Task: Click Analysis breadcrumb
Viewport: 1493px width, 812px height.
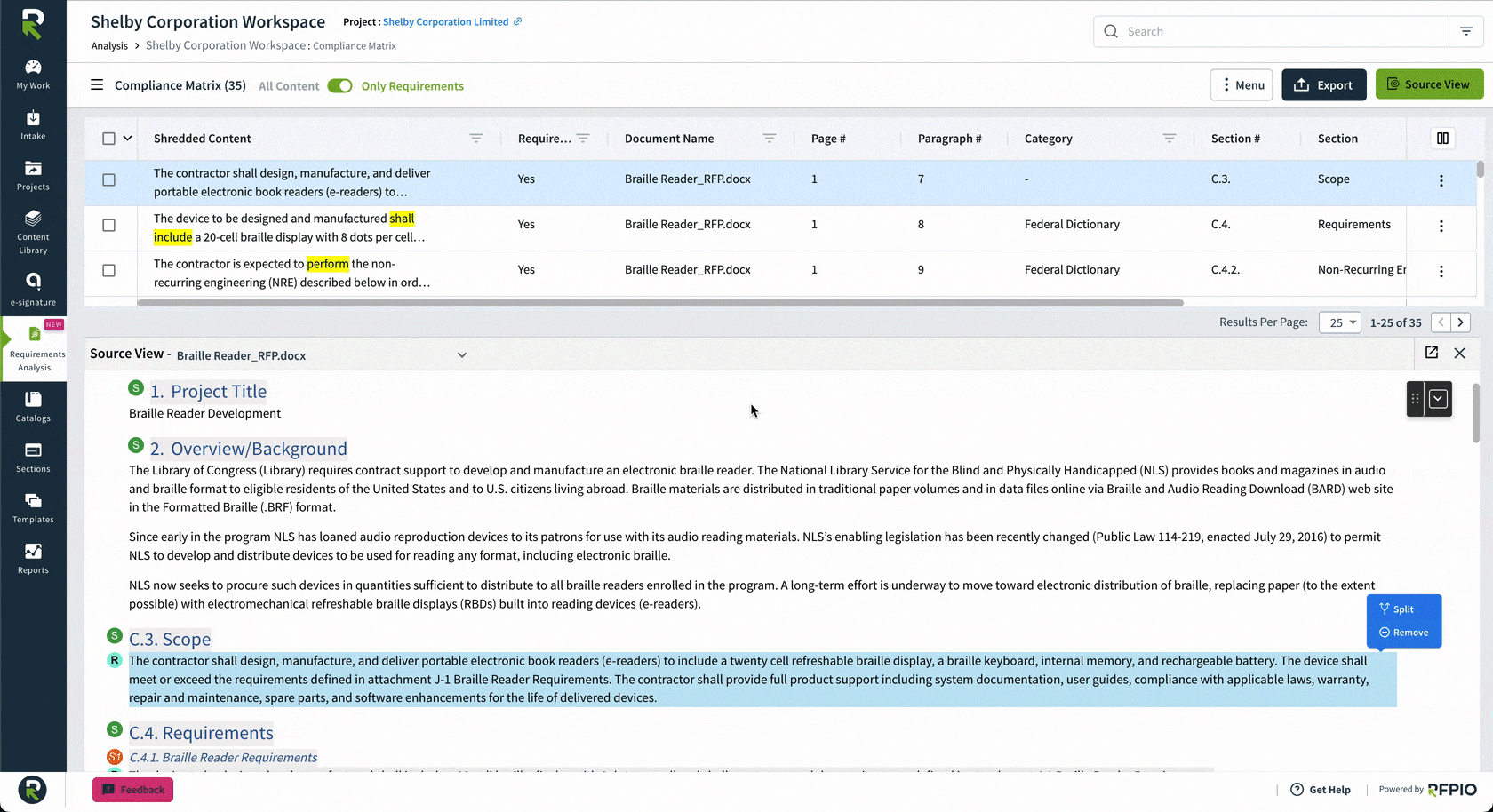Action: (x=109, y=46)
